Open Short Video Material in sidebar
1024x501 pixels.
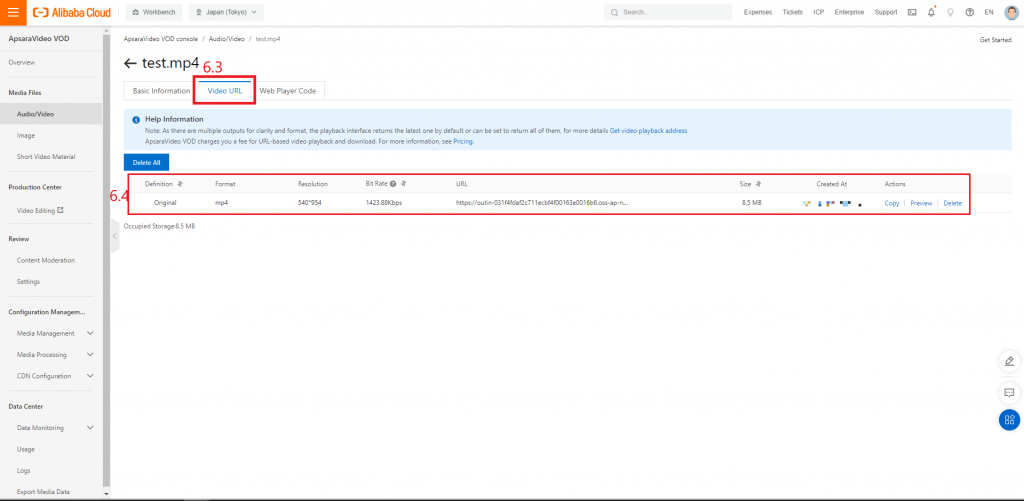pyautogui.click(x=46, y=157)
